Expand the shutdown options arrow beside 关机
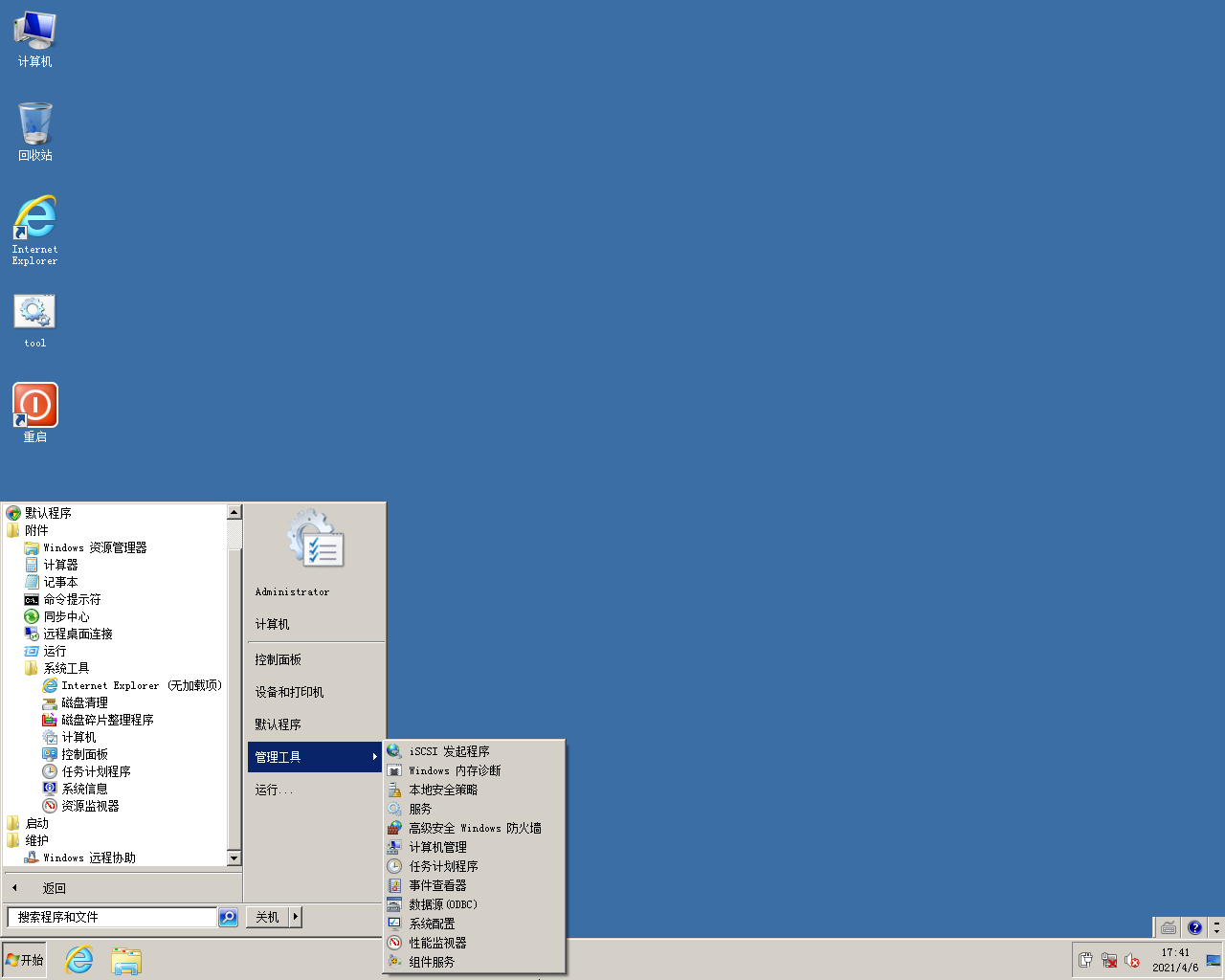The width and height of the screenshot is (1225, 980). click(296, 917)
